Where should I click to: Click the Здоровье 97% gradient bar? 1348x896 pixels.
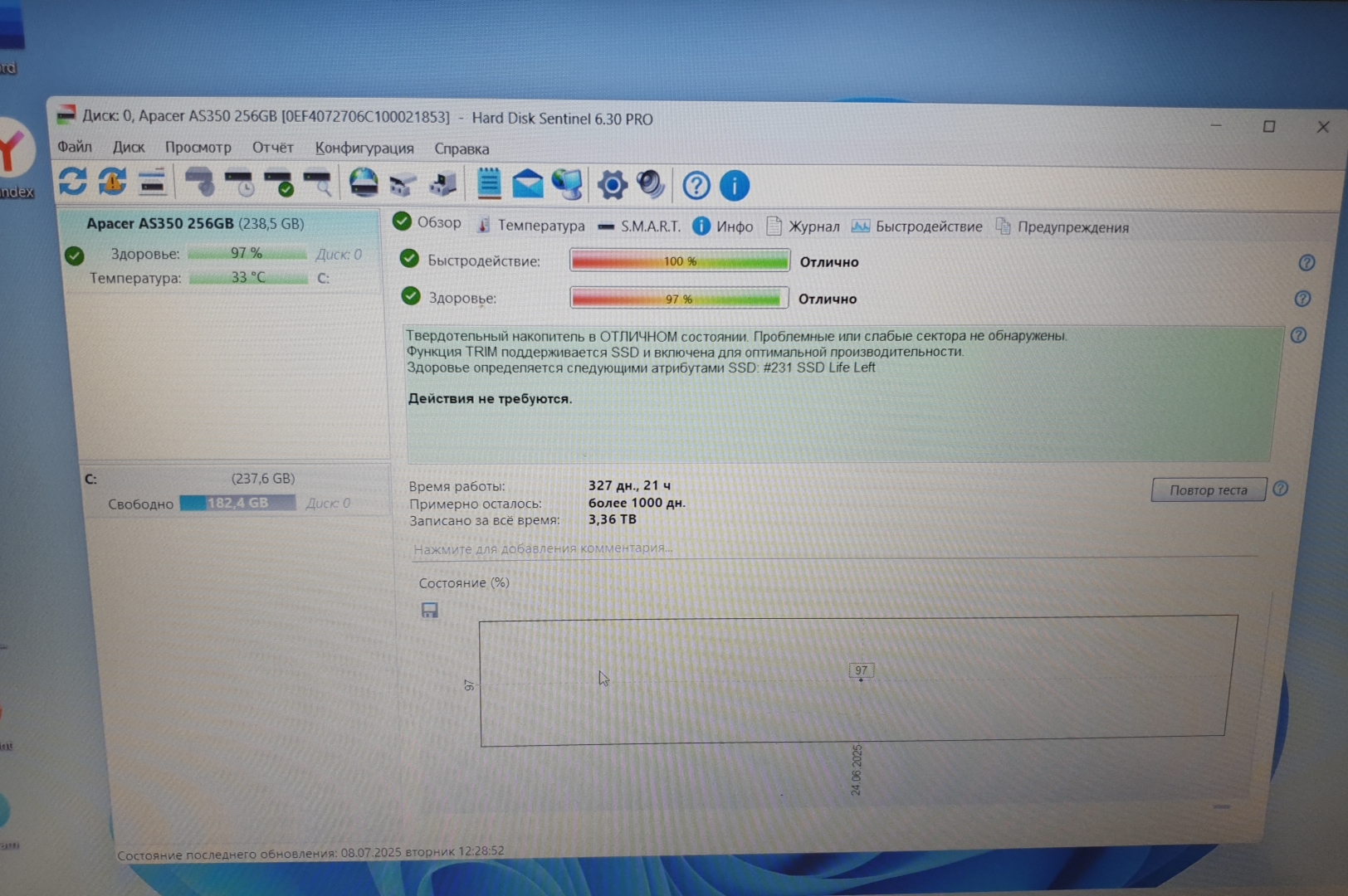[x=679, y=298]
